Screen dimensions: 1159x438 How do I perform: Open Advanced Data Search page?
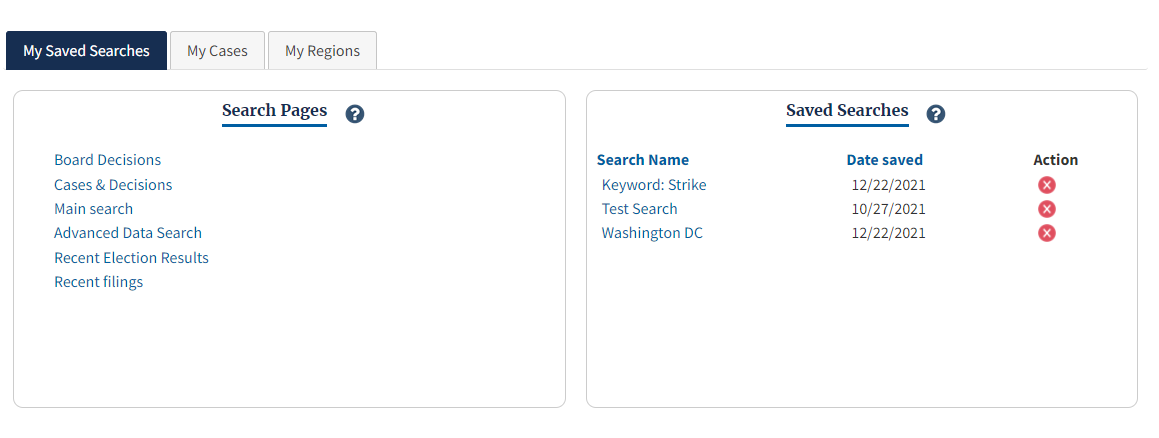pos(128,233)
